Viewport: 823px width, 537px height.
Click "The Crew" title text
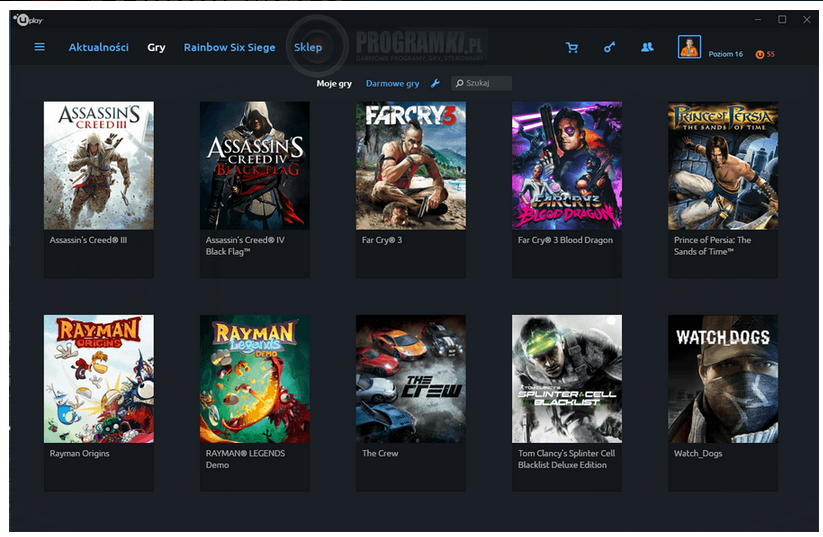point(380,453)
